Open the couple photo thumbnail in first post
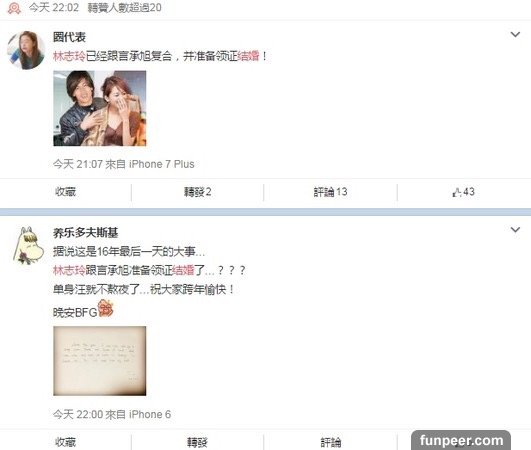This screenshot has height=450, width=531. click(100, 108)
